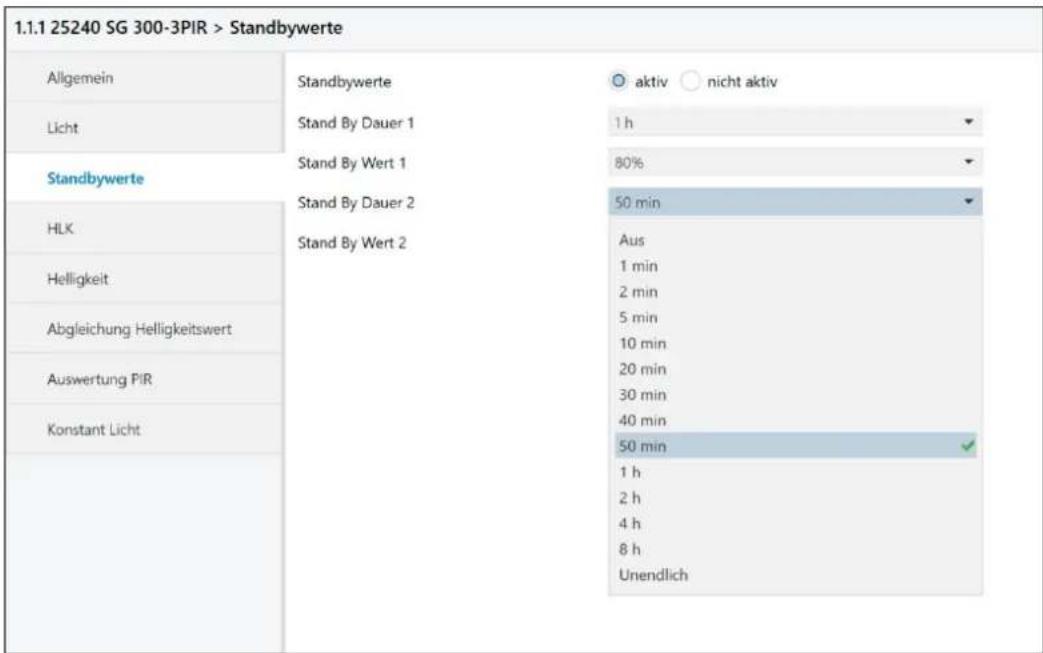This screenshot has width=1043, height=653.
Task: Choose '1 min' from the list
Action: pyautogui.click(x=796, y=266)
